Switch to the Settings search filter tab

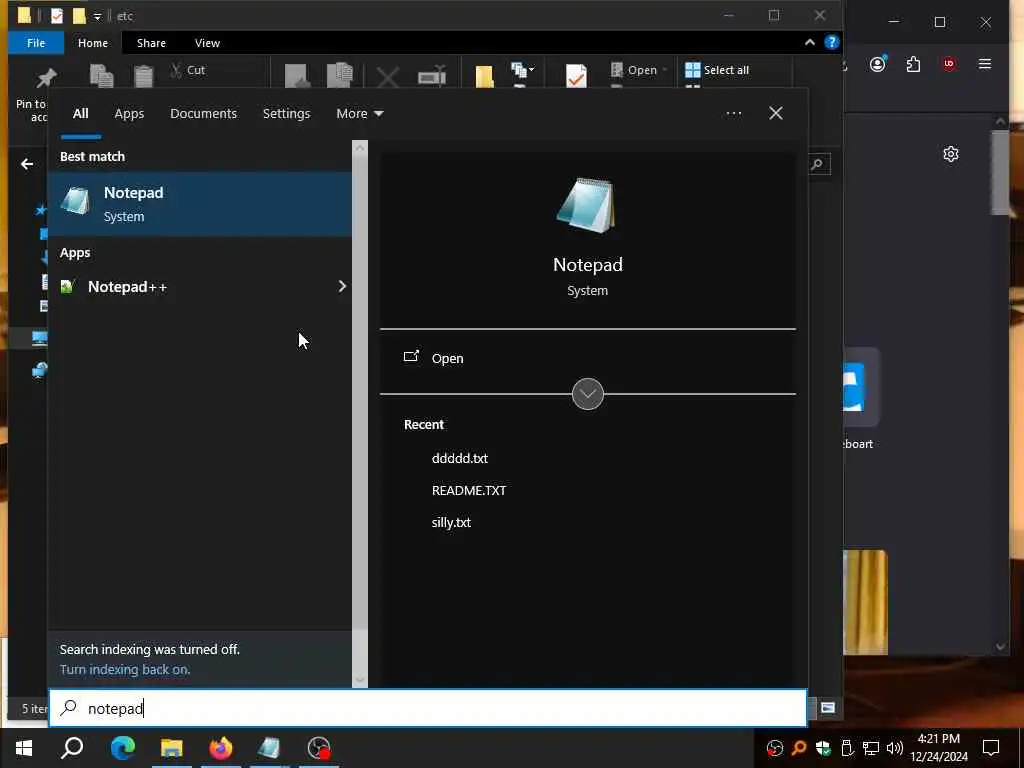287,114
